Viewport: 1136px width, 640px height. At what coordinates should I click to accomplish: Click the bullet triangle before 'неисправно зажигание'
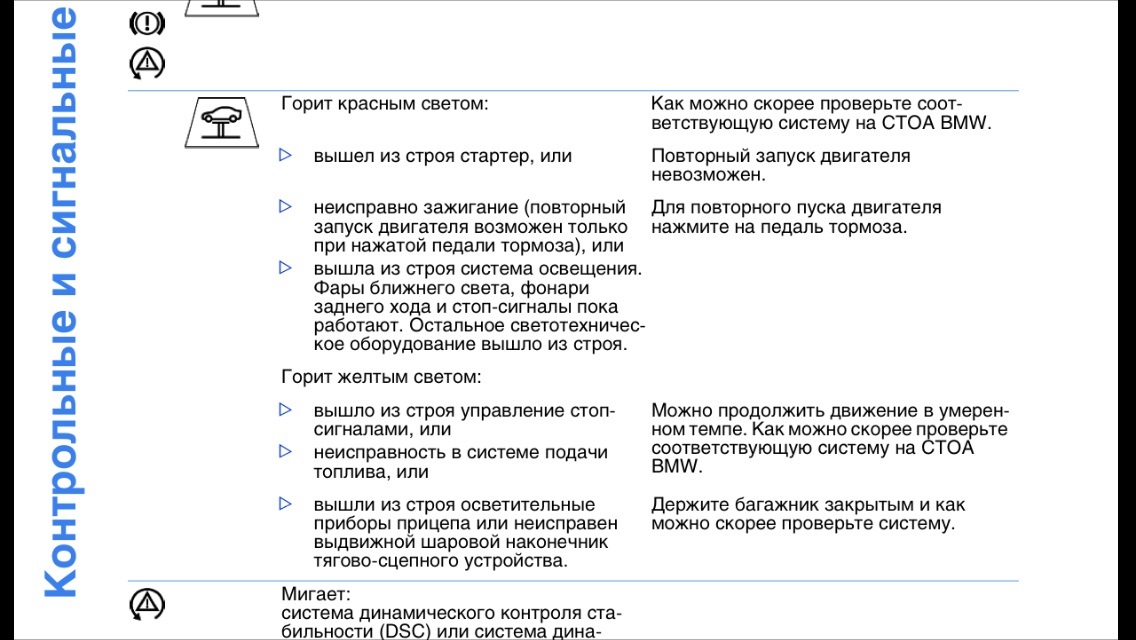(285, 207)
